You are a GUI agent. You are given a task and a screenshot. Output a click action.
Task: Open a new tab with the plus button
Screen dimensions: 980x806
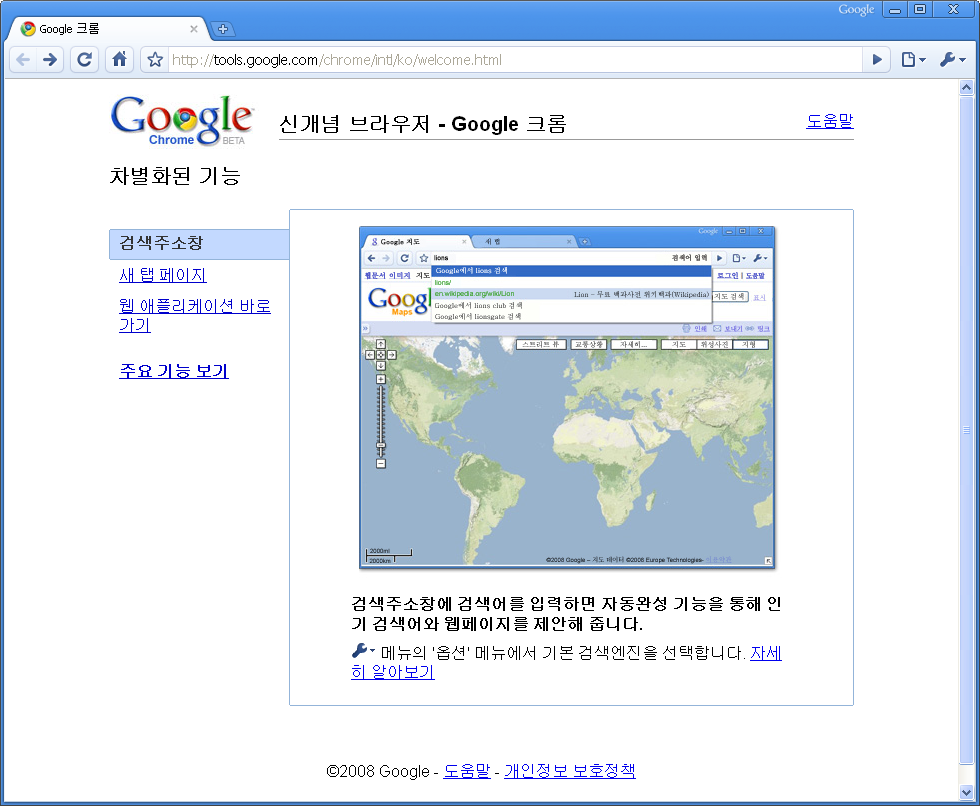click(x=222, y=29)
